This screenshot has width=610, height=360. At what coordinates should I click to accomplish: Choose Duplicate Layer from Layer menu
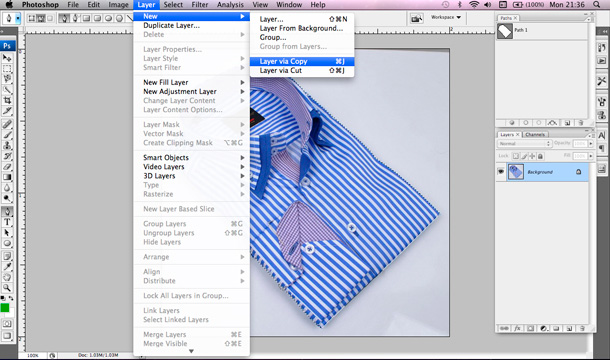pyautogui.click(x=191, y=25)
